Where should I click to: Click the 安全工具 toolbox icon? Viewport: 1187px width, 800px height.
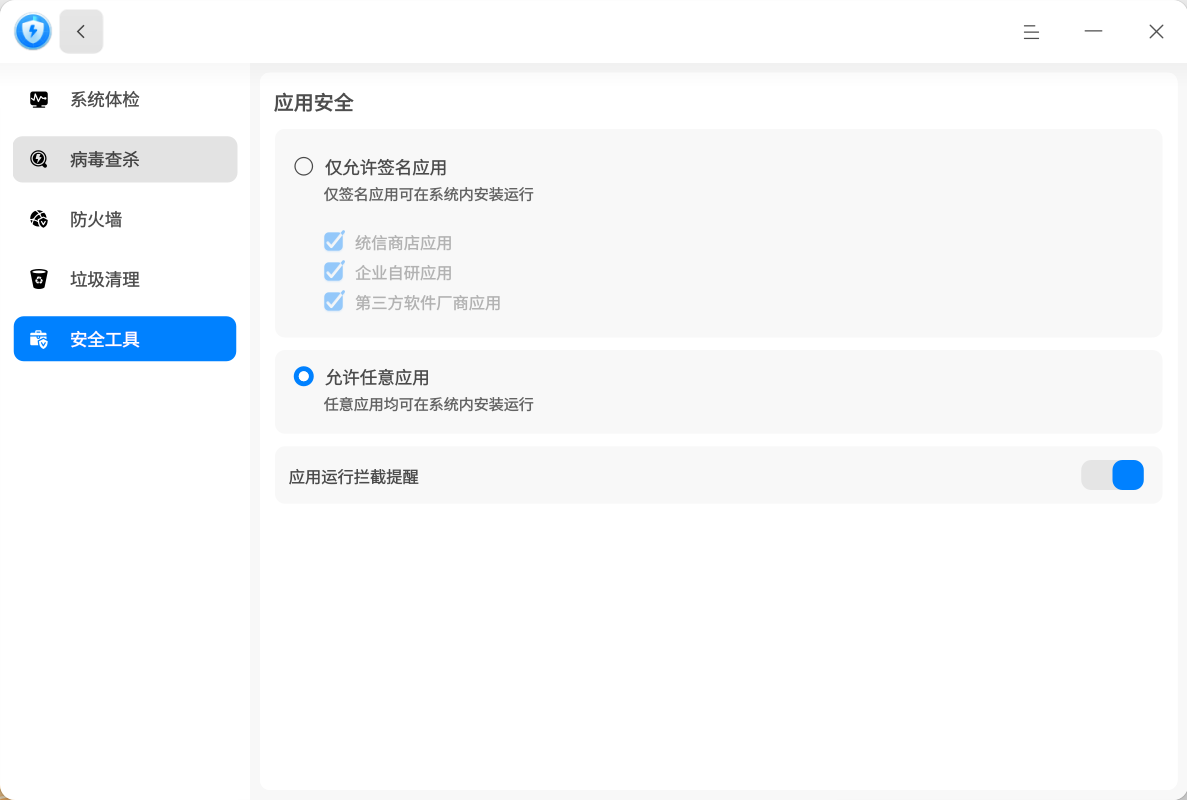click(x=39, y=340)
